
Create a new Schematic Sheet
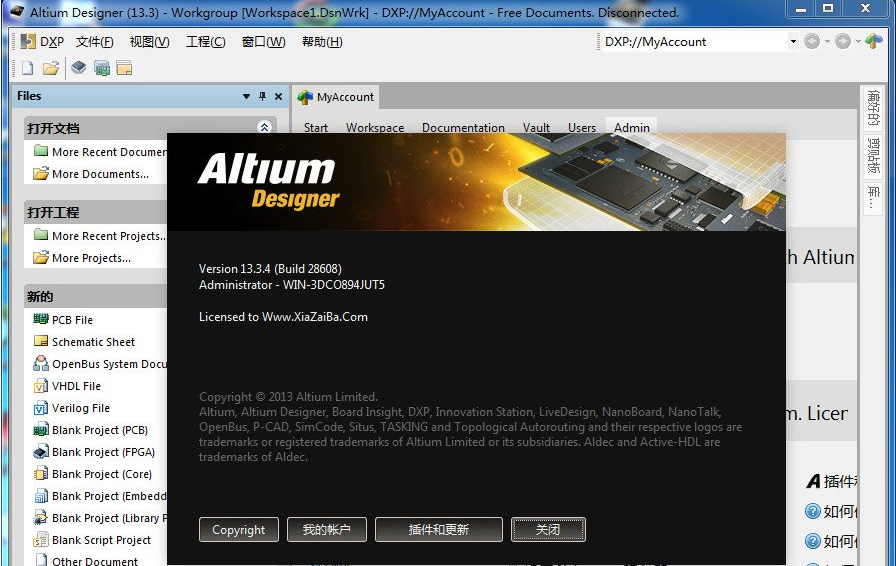coord(85,342)
